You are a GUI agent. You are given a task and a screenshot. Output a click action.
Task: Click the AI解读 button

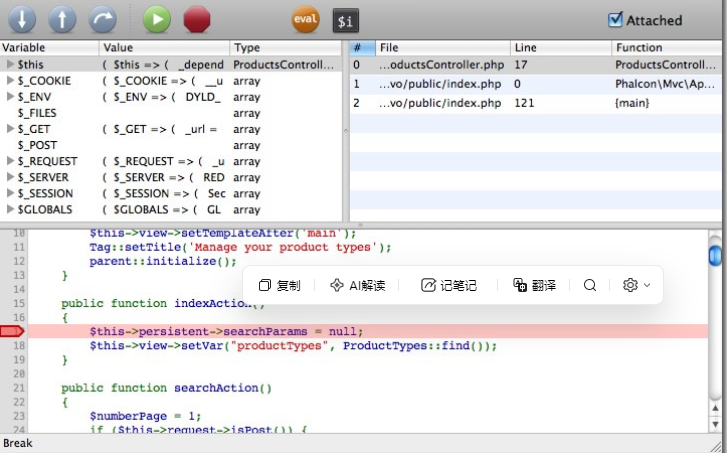click(357, 285)
